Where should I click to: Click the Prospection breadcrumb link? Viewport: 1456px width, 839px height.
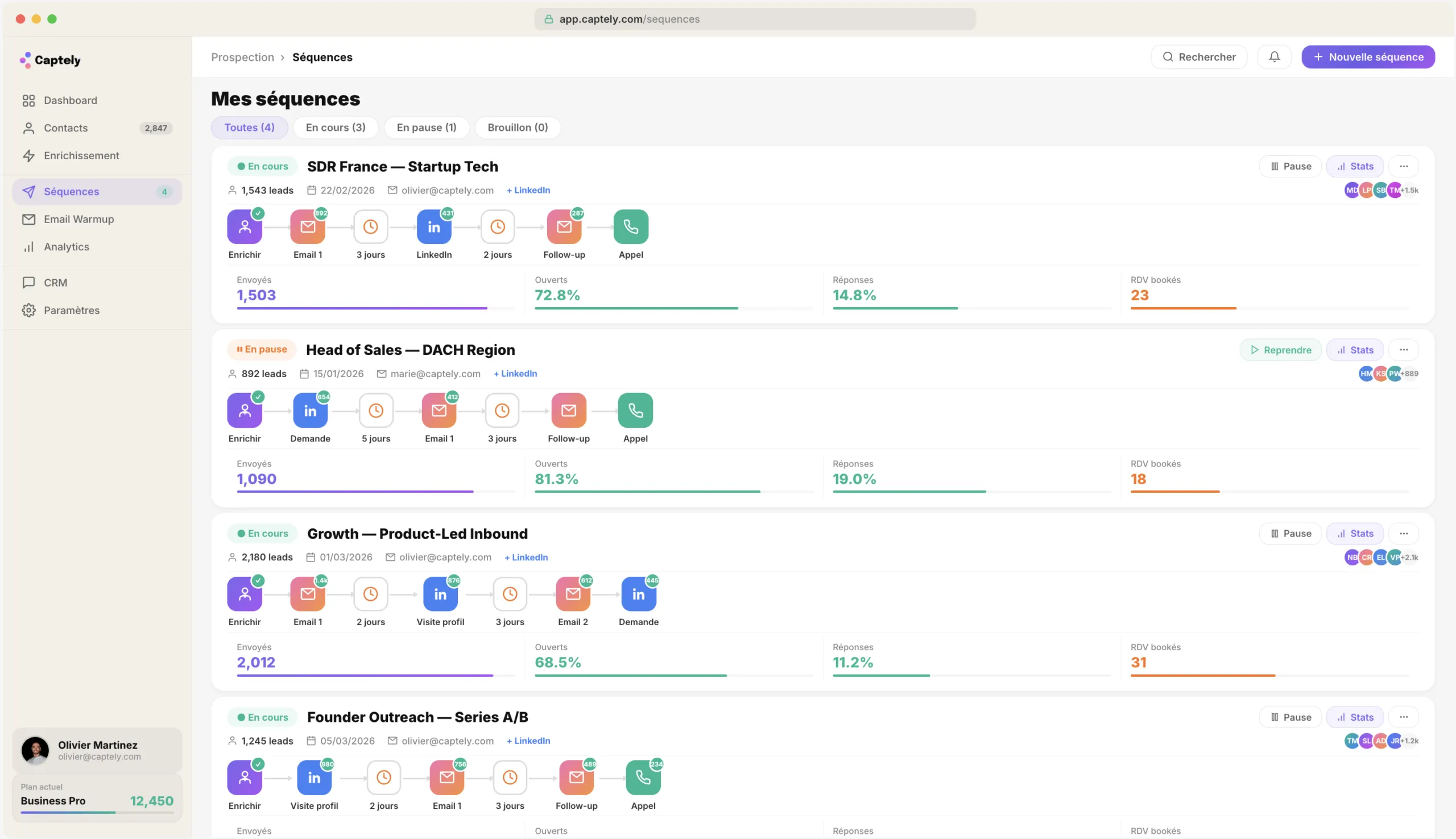tap(242, 57)
